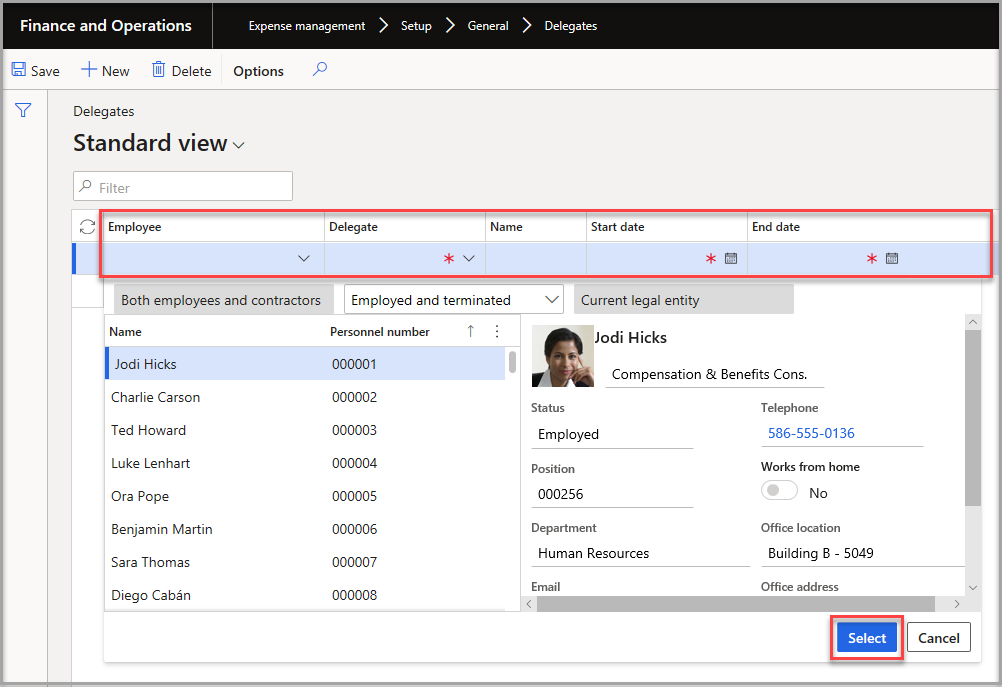Navigate to Setup in the breadcrumb
This screenshot has height=687, width=1002.
[x=416, y=25]
